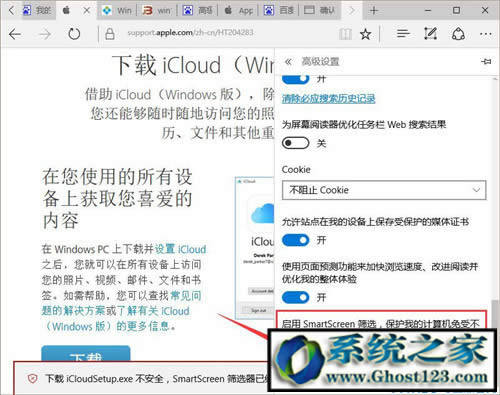The height and width of the screenshot is (395, 500).
Task: Click the forward navigation arrow
Action: pyautogui.click(x=44, y=34)
